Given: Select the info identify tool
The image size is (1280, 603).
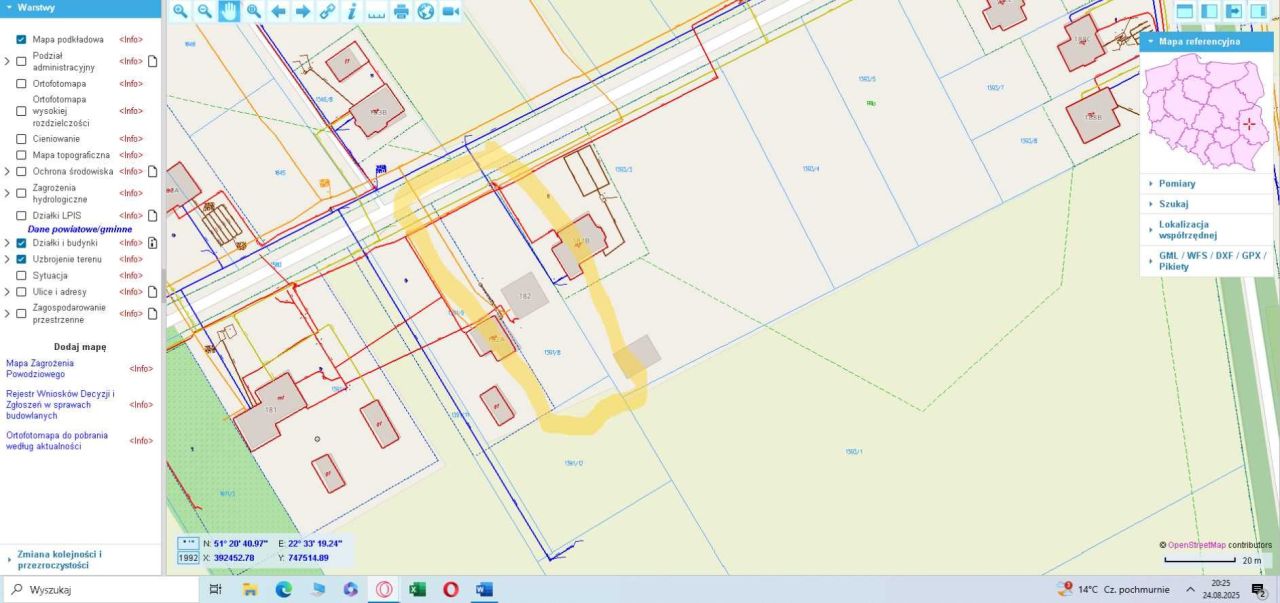Looking at the screenshot, I should (x=352, y=12).
